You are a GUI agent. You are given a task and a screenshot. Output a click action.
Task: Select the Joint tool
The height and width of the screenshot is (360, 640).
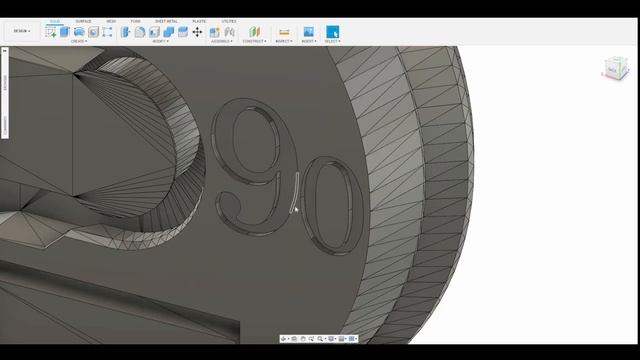tap(230, 32)
